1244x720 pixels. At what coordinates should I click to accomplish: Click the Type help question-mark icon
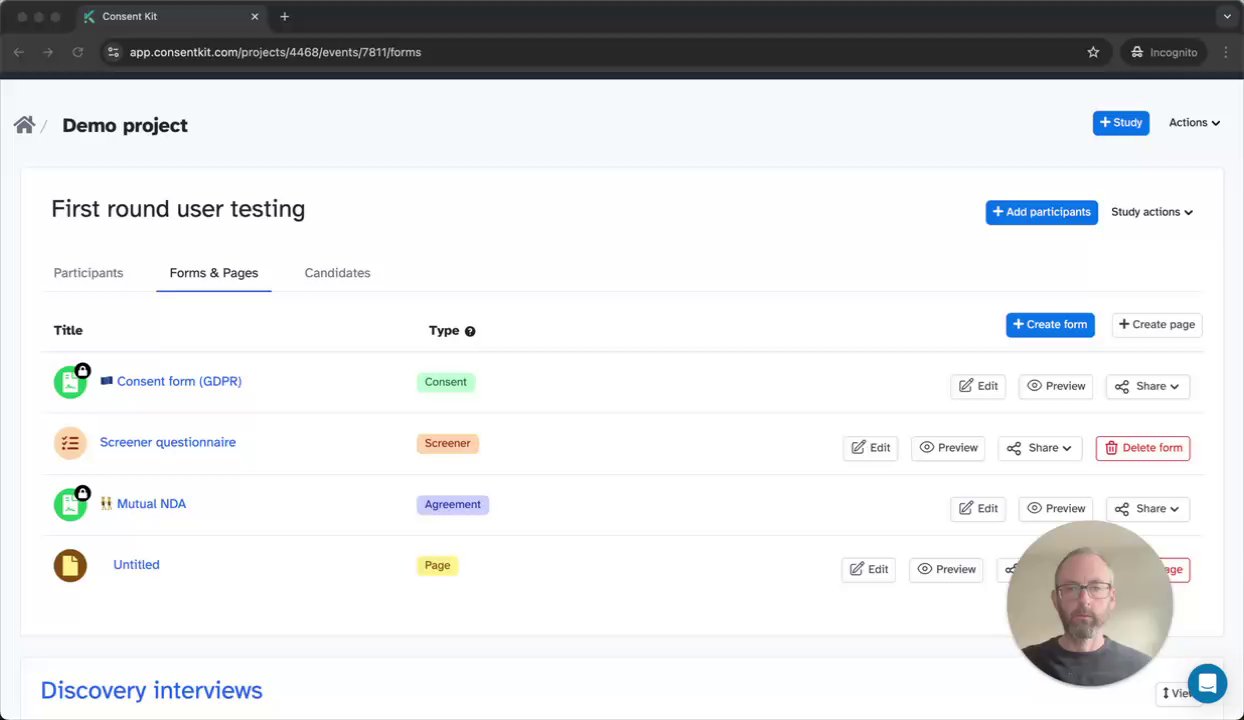[x=470, y=331]
